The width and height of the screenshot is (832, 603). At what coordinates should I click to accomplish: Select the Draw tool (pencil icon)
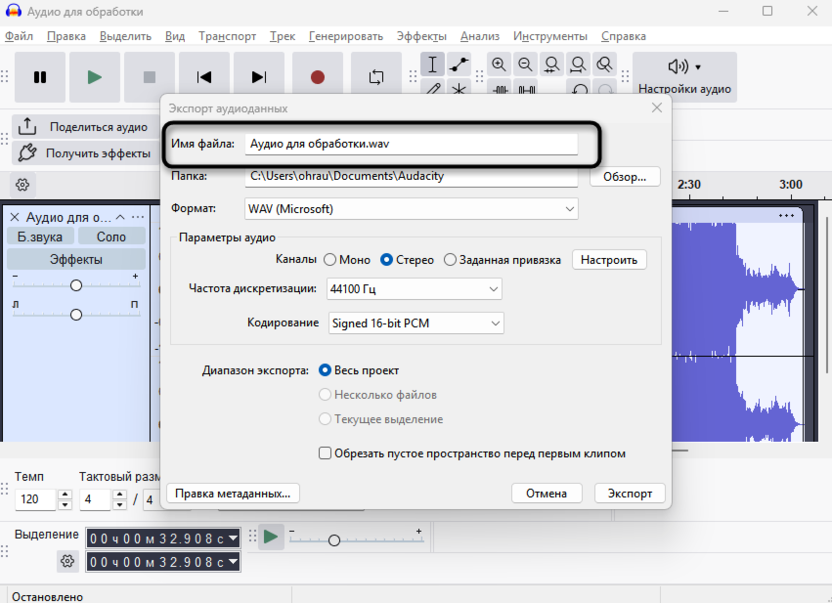point(432,90)
